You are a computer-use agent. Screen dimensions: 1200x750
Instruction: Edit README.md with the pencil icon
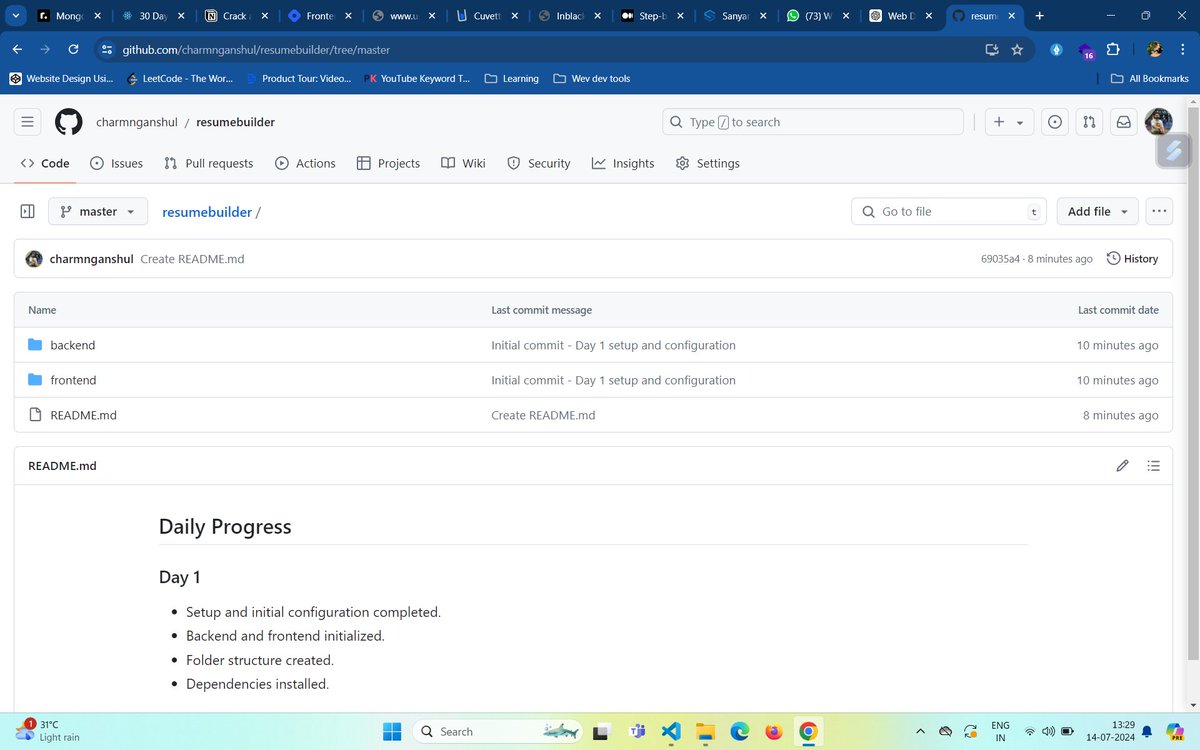click(x=1122, y=466)
